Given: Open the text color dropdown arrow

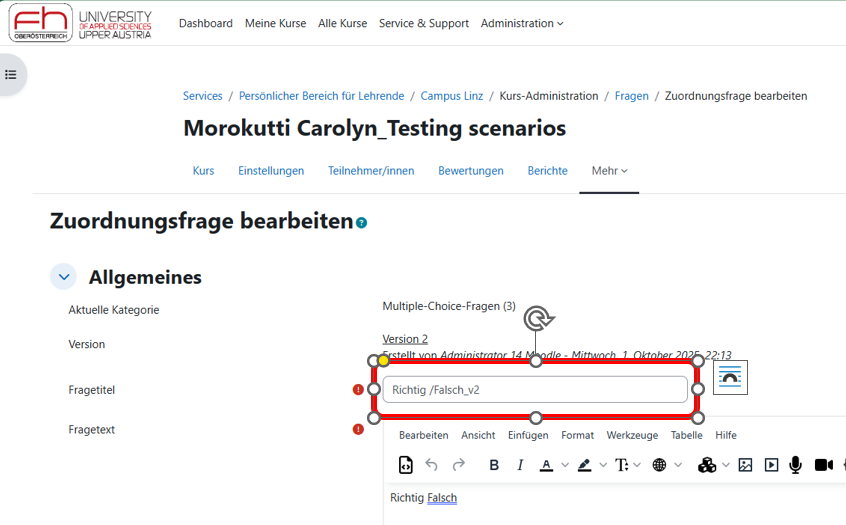Looking at the screenshot, I should click(565, 465).
